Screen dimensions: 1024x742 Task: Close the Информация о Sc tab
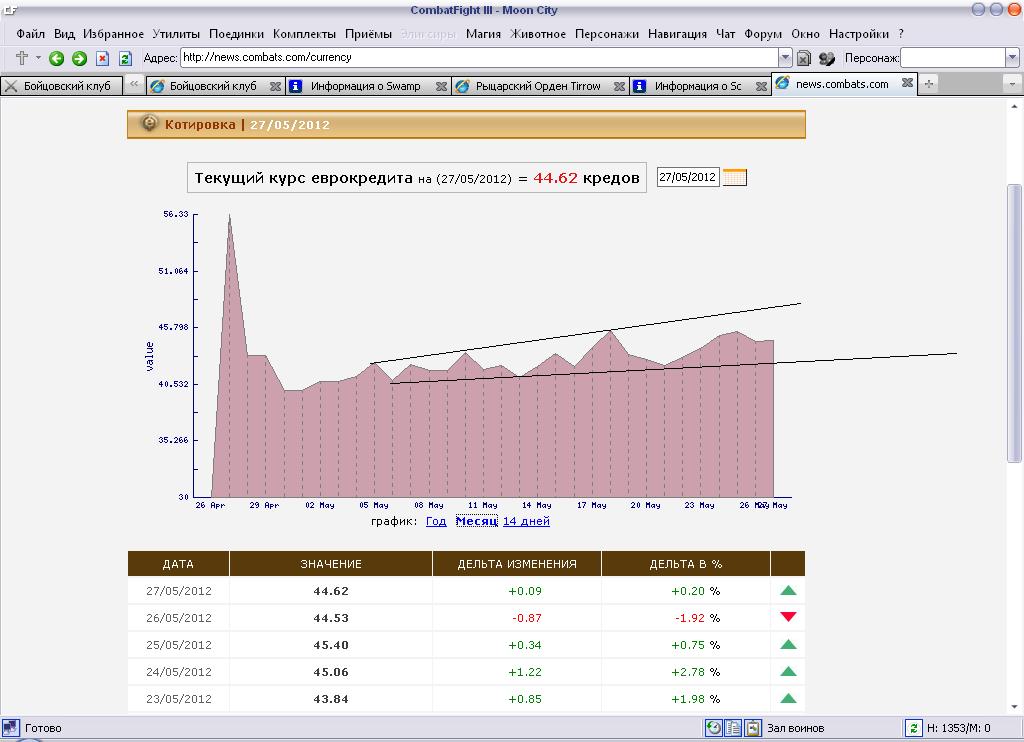coord(761,86)
